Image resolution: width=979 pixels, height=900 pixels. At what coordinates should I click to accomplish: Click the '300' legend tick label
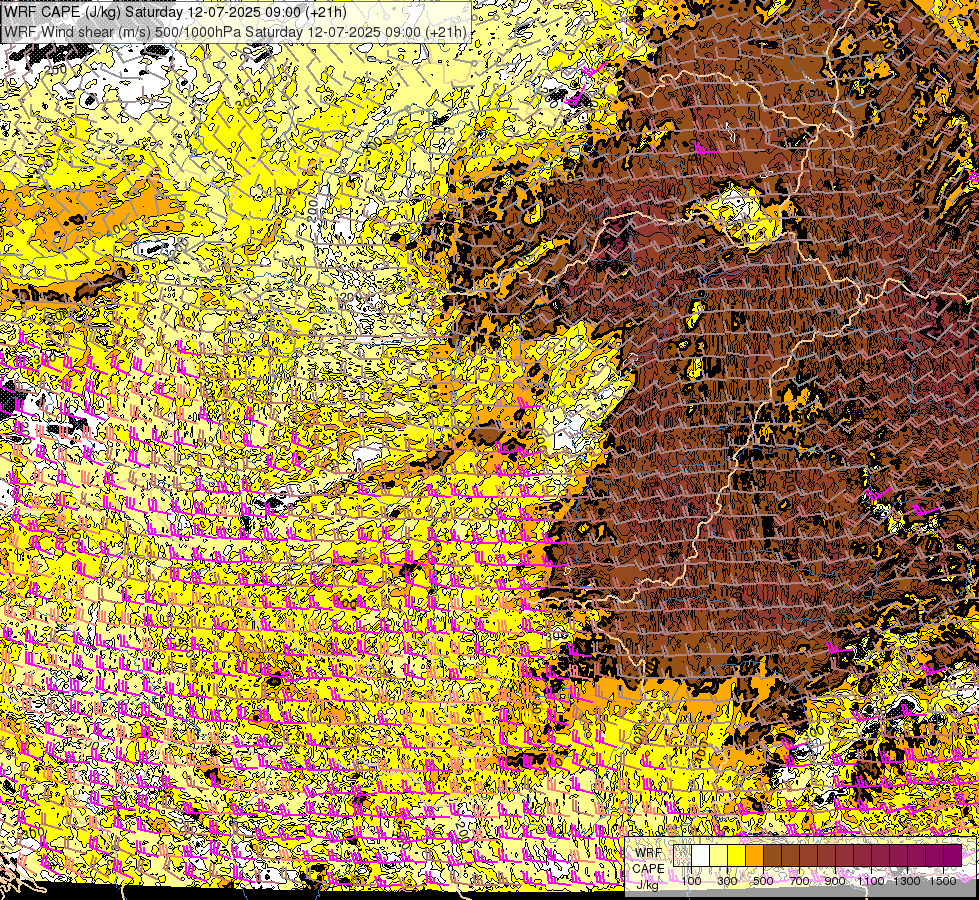(727, 881)
